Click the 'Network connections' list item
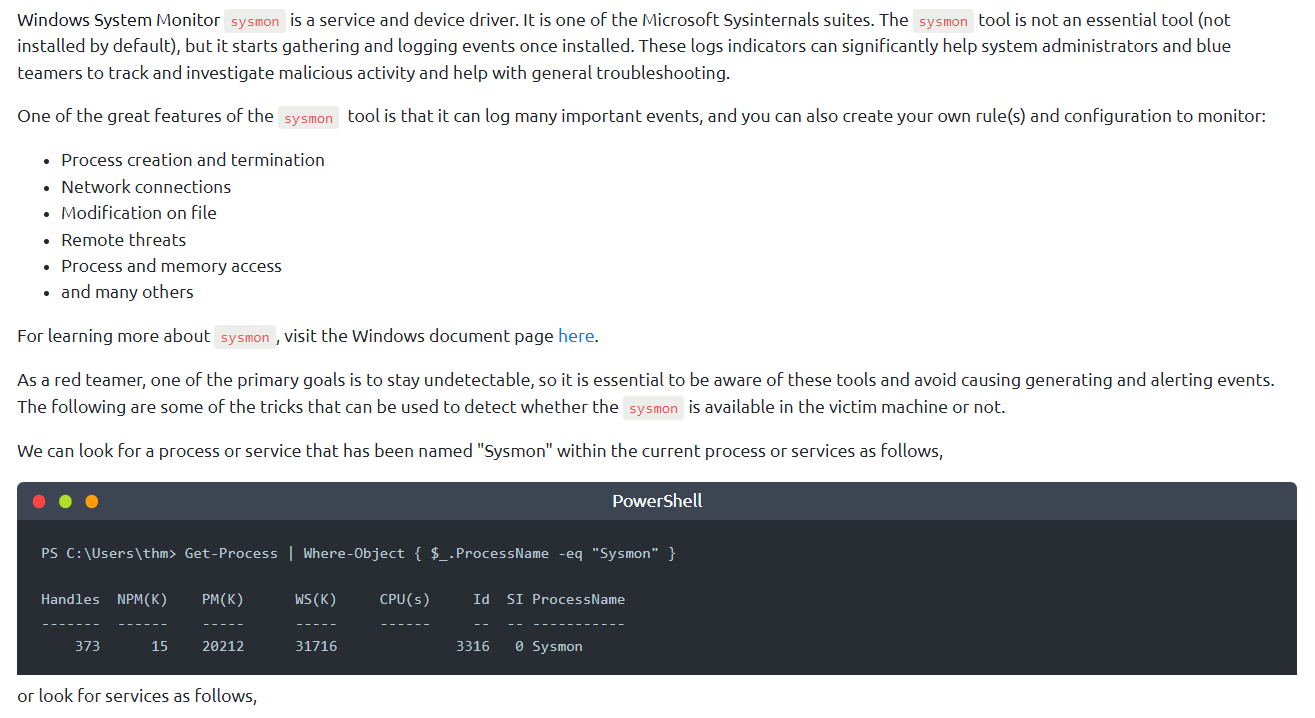 pos(146,187)
